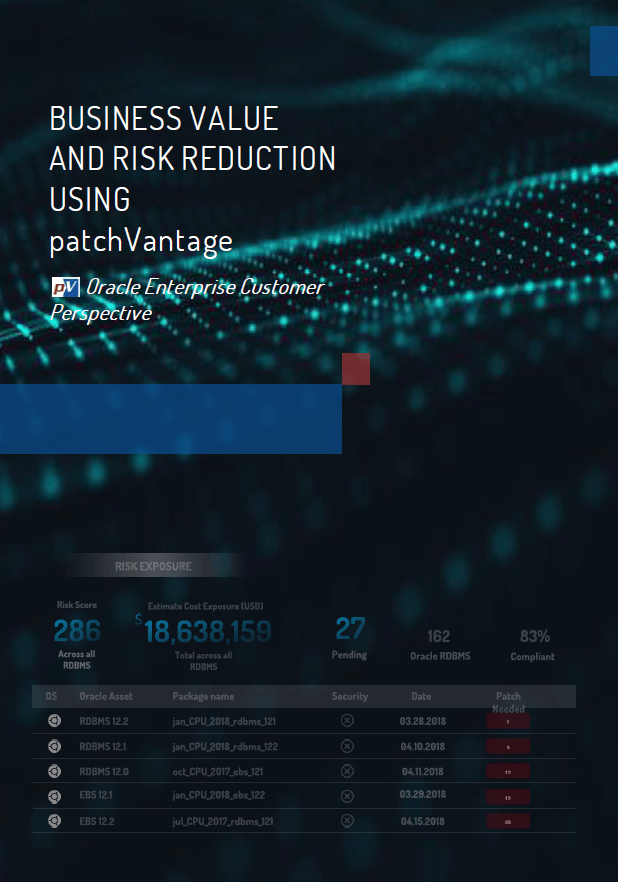This screenshot has width=618, height=882.
Task: Click the Date column header
Action: tap(421, 696)
